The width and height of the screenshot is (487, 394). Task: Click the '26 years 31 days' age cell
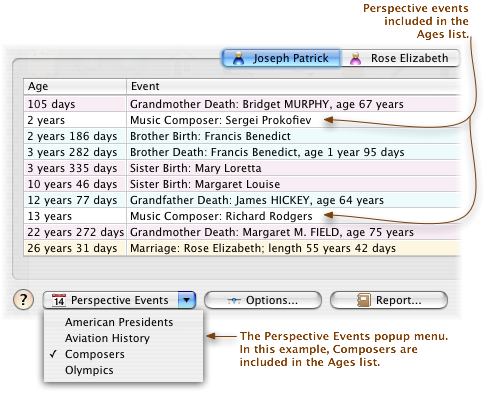(x=75, y=248)
